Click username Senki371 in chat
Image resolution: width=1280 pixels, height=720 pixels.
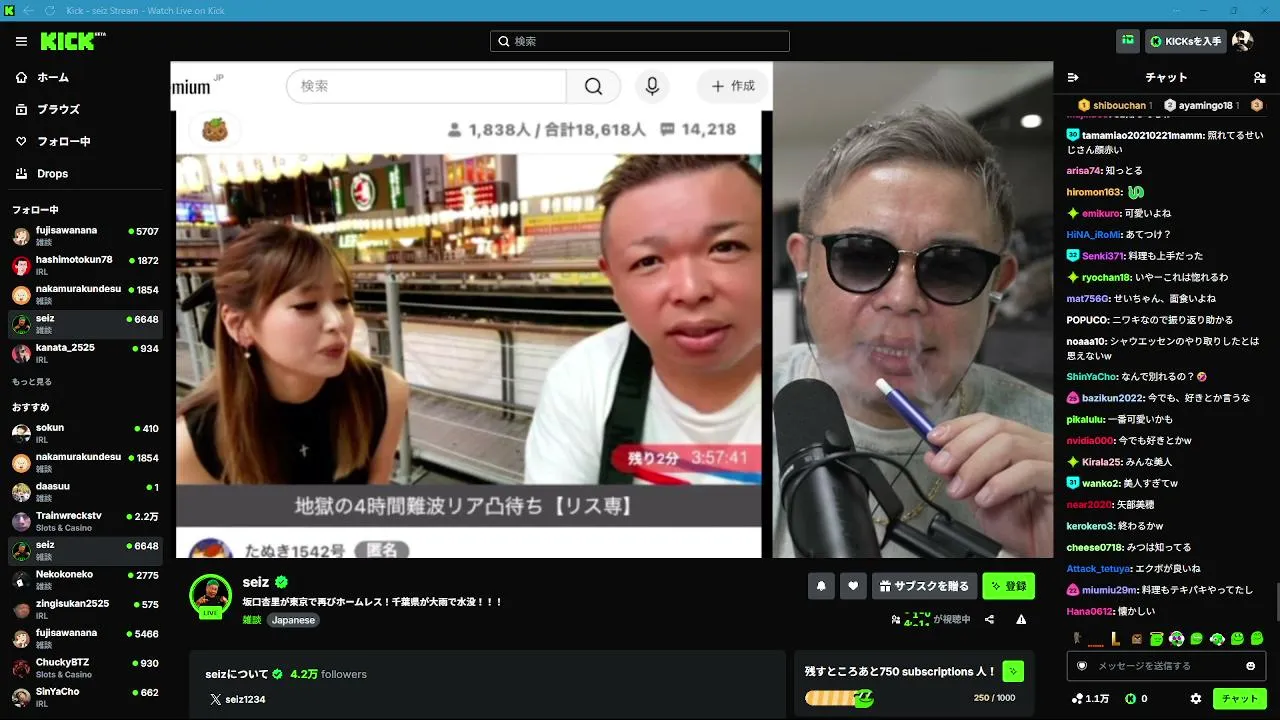1103,256
